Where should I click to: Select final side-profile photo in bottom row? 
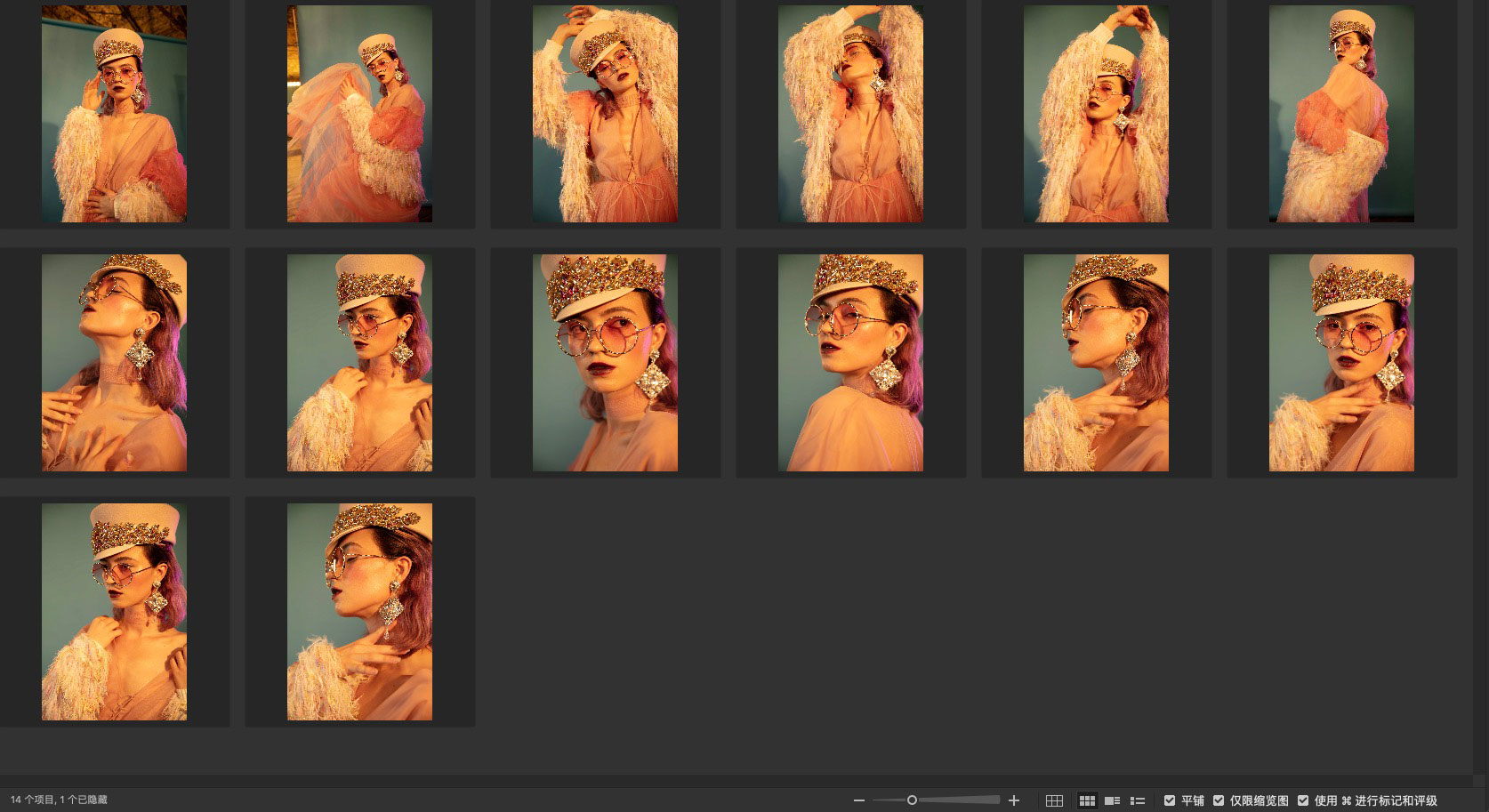tap(359, 612)
